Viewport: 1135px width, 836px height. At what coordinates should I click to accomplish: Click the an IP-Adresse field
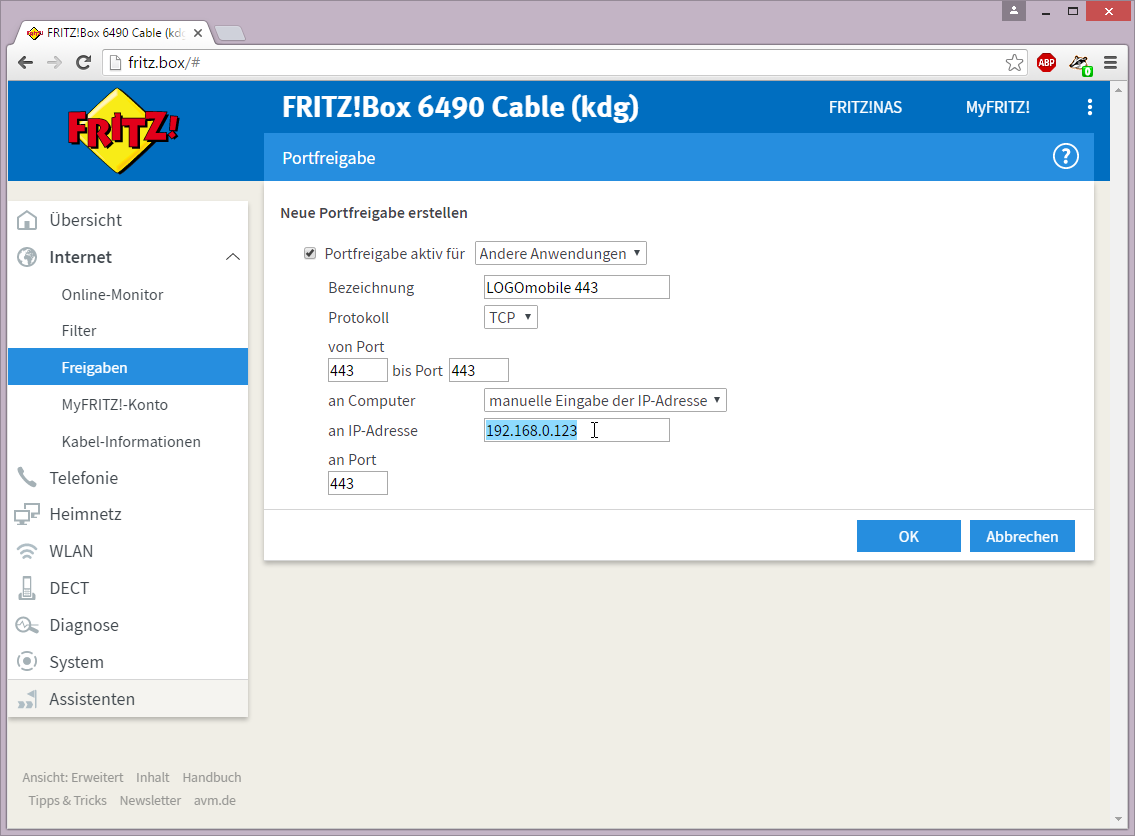click(576, 431)
